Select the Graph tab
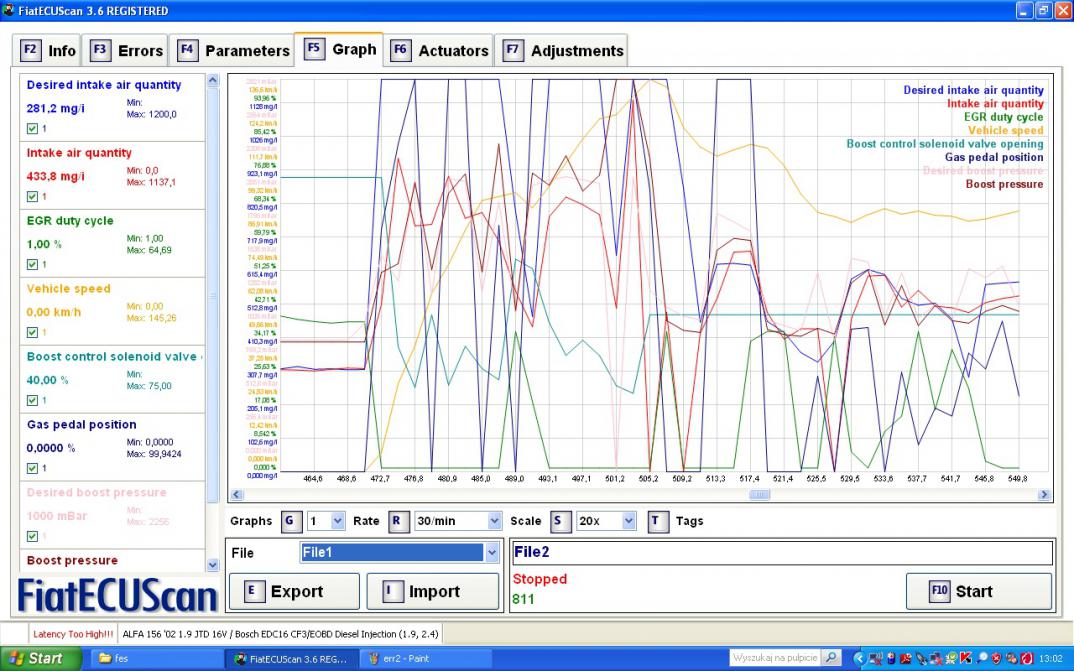Screen dimensions: 1074x671 point(340,49)
